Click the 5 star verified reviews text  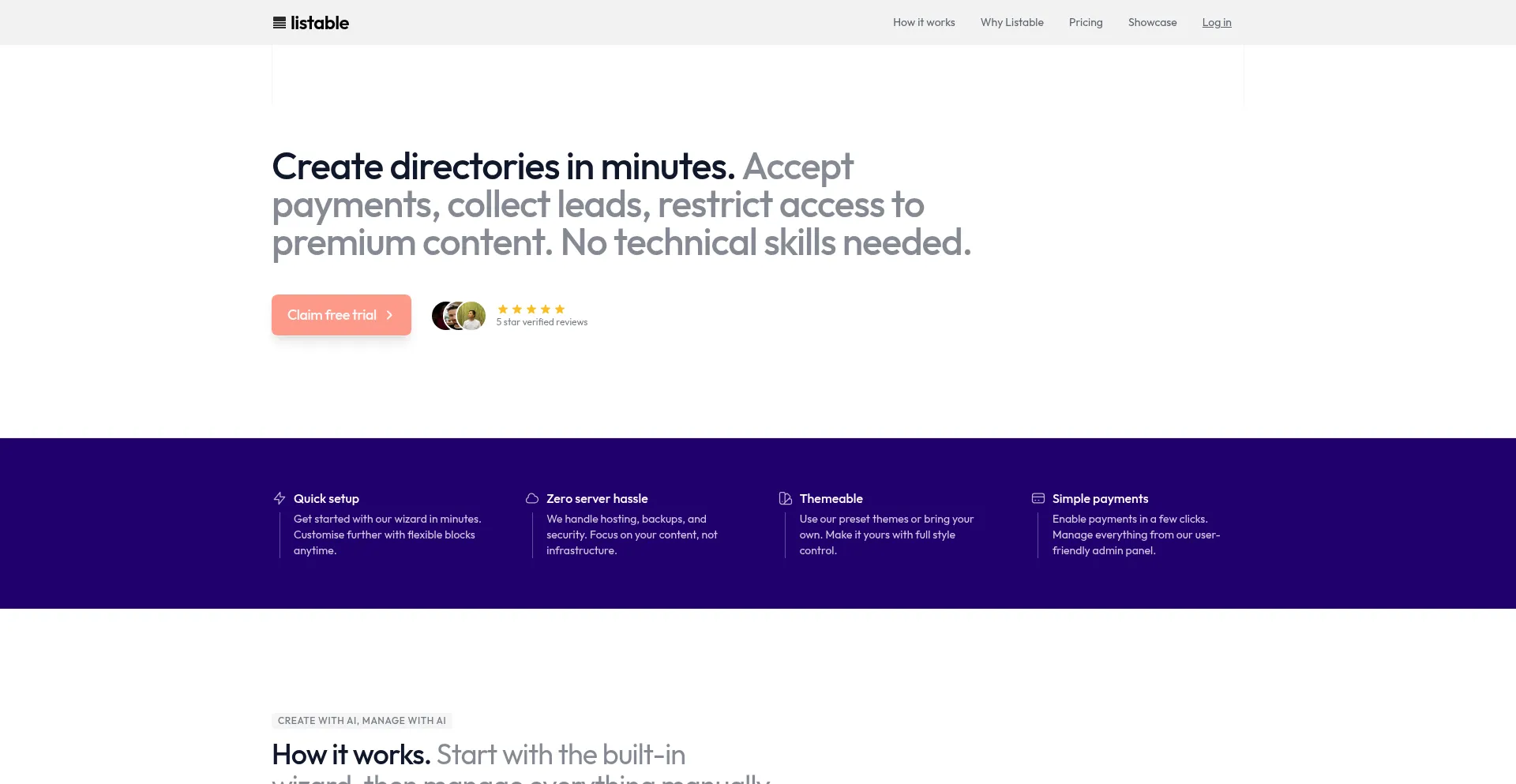click(542, 322)
